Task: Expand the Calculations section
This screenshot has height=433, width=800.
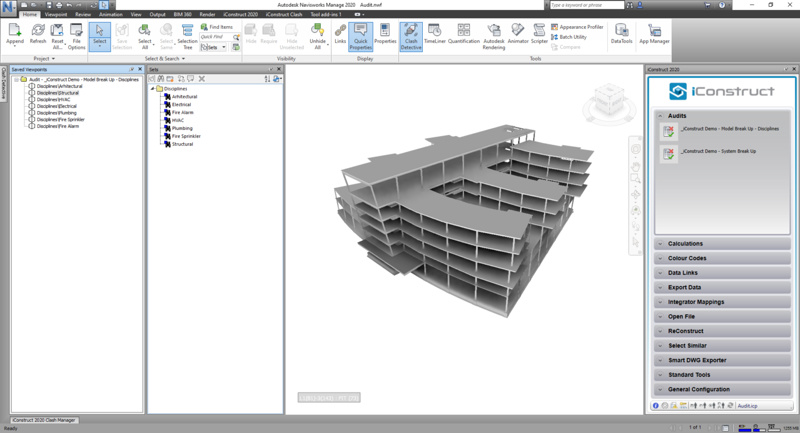Action: pyautogui.click(x=722, y=244)
